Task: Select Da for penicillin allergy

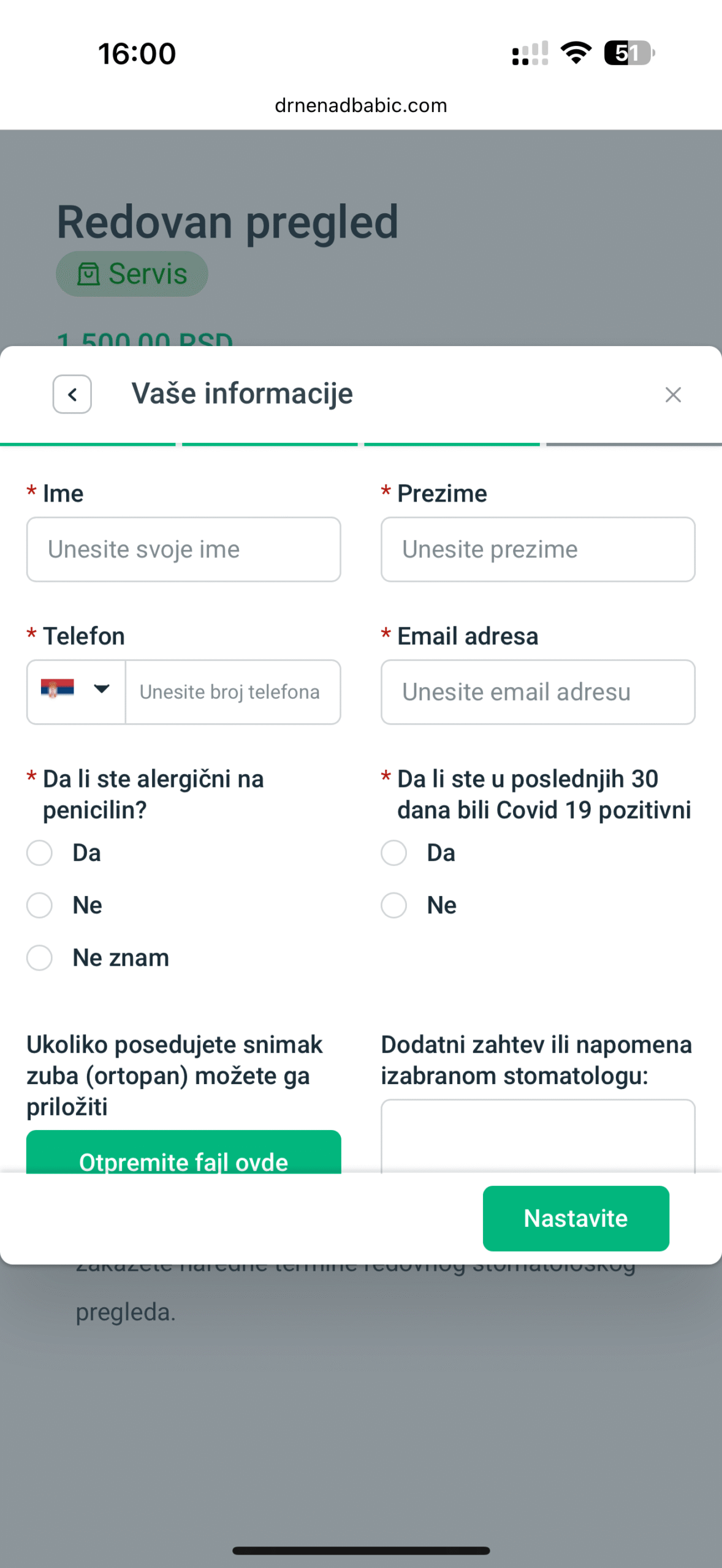Action: tap(40, 853)
